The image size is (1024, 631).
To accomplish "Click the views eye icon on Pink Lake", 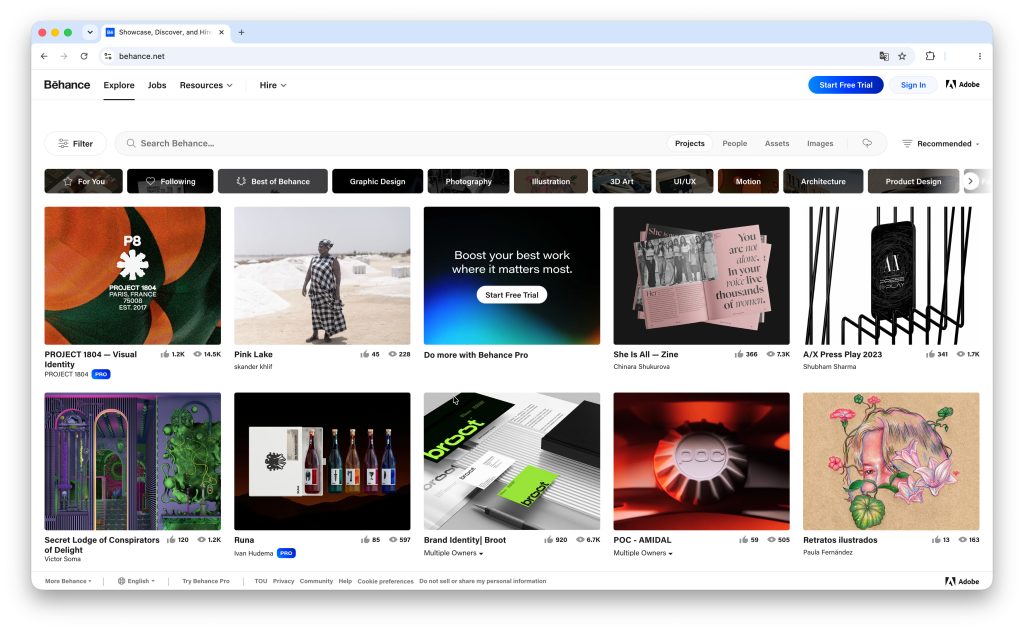I will click(x=392, y=354).
